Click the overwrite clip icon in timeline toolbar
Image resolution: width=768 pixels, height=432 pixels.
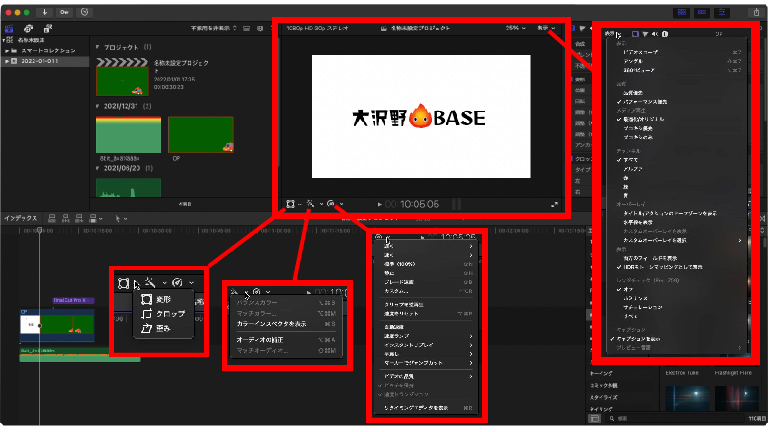pyautogui.click(x=93, y=218)
